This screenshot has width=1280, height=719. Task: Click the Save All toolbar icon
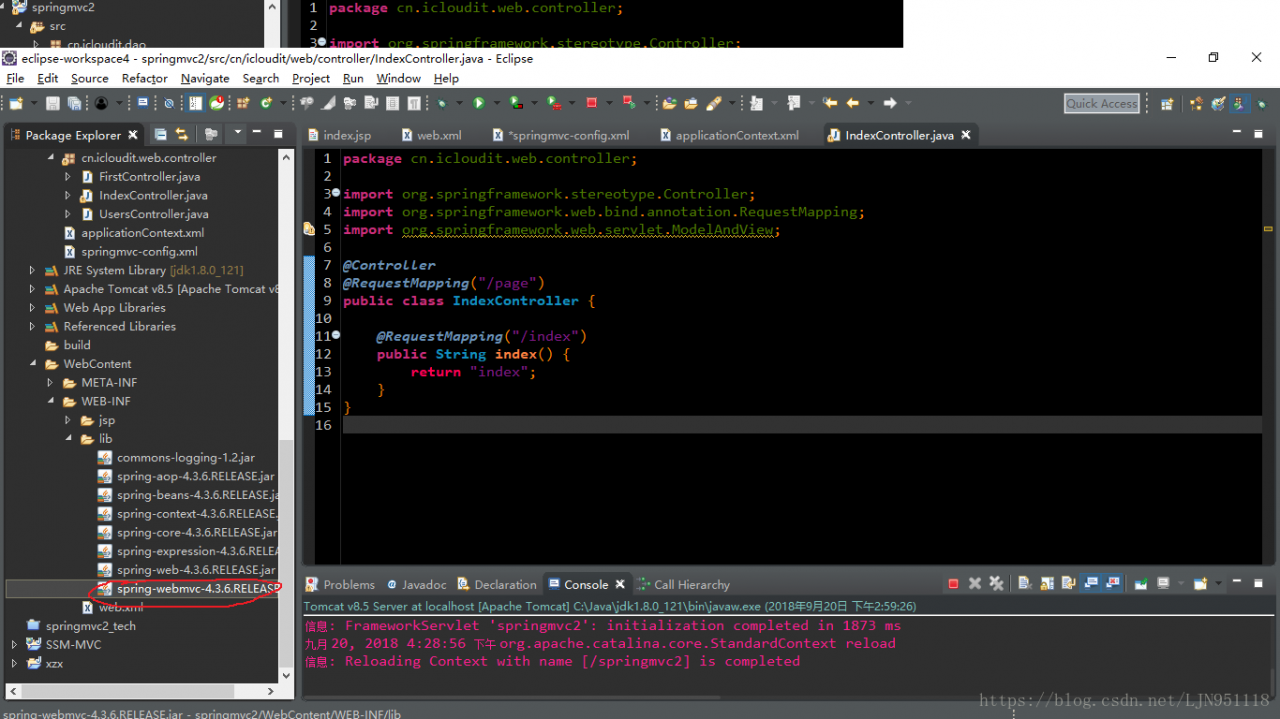click(x=74, y=103)
